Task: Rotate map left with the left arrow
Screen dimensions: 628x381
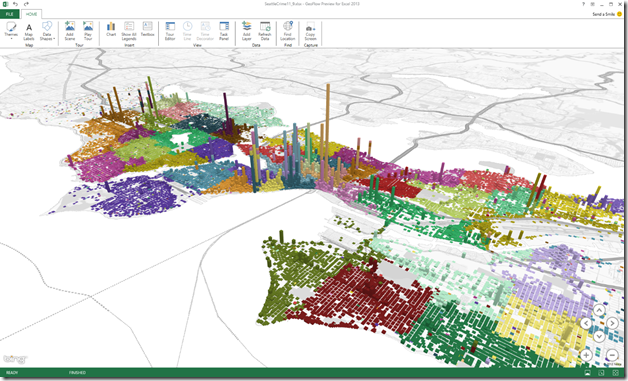Action: 586,323
